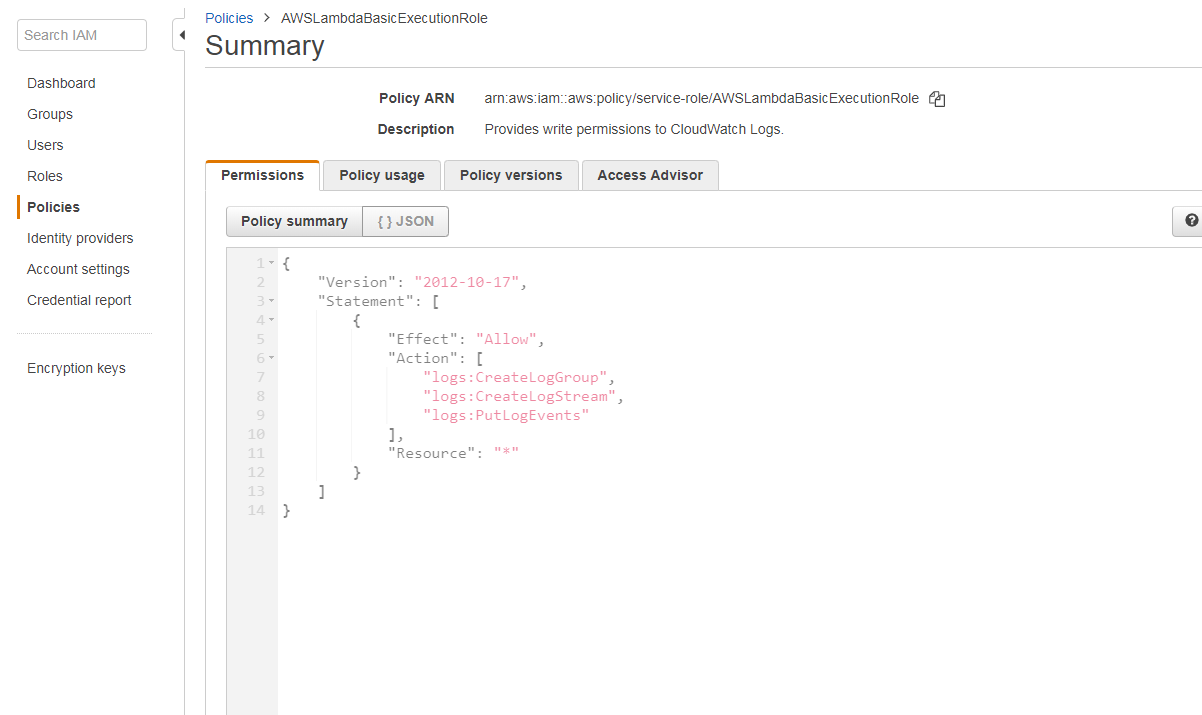Click the "Resource" key in JSON
Image resolution: width=1202 pixels, height=715 pixels.
[x=432, y=453]
